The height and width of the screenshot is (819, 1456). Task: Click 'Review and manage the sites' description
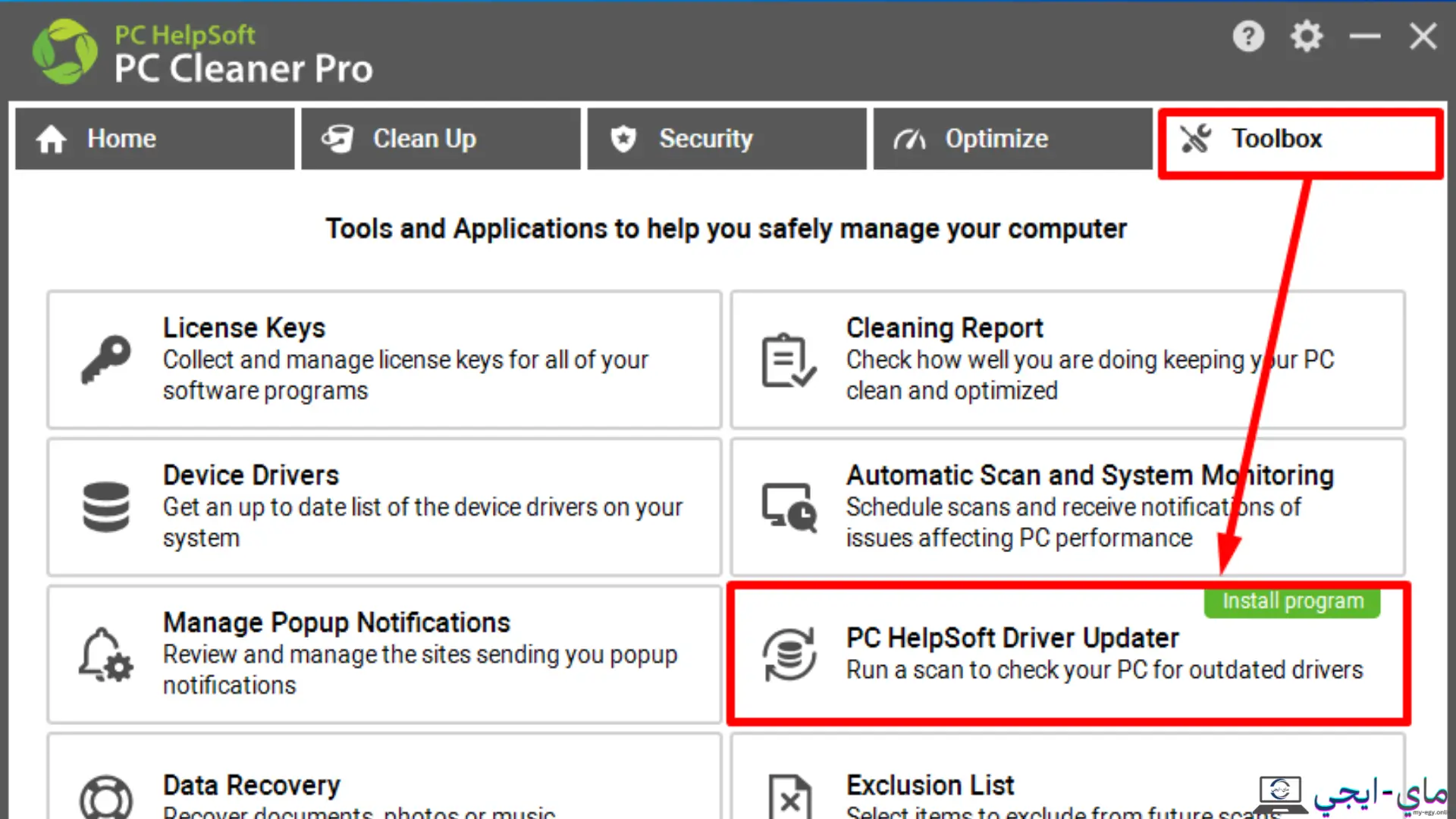(x=420, y=670)
